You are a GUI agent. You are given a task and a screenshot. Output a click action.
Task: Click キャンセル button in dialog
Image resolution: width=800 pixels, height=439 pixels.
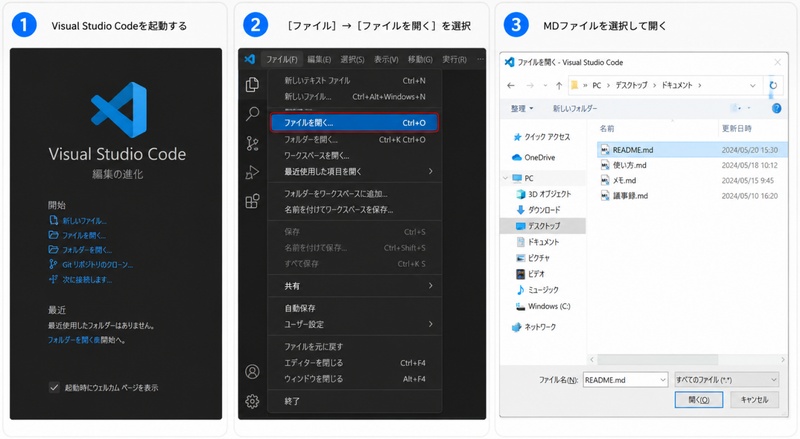tap(754, 400)
